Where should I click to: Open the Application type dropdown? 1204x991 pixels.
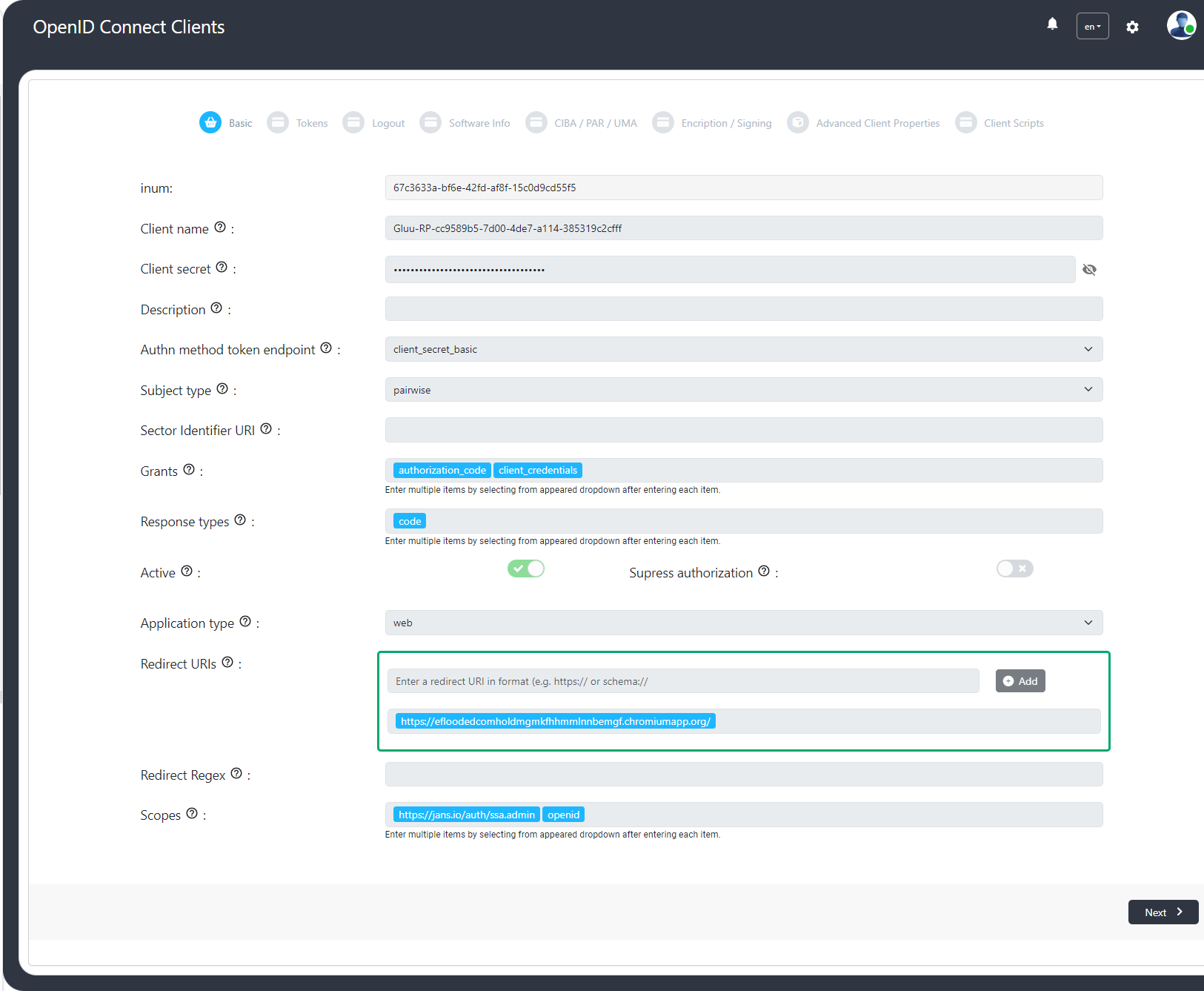(743, 623)
